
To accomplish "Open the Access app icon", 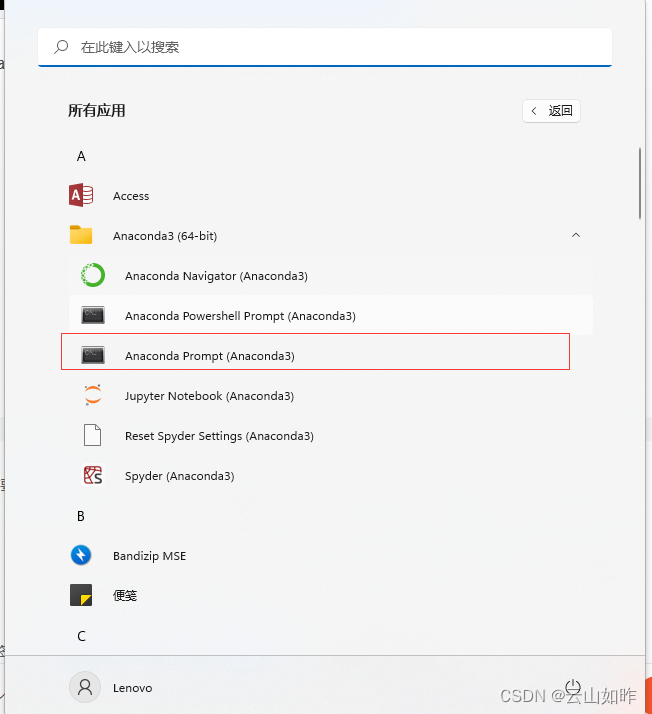I will pyautogui.click(x=81, y=195).
